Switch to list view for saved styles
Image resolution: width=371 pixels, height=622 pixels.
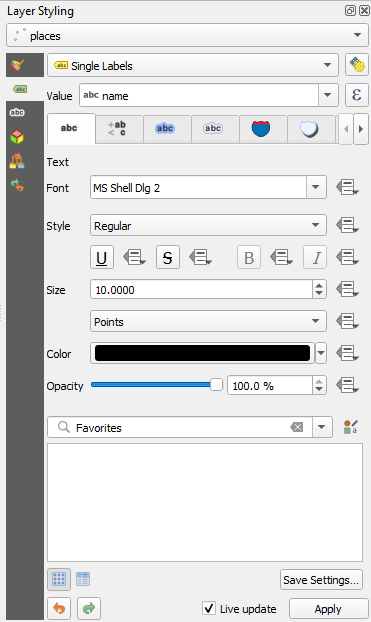coord(83,579)
